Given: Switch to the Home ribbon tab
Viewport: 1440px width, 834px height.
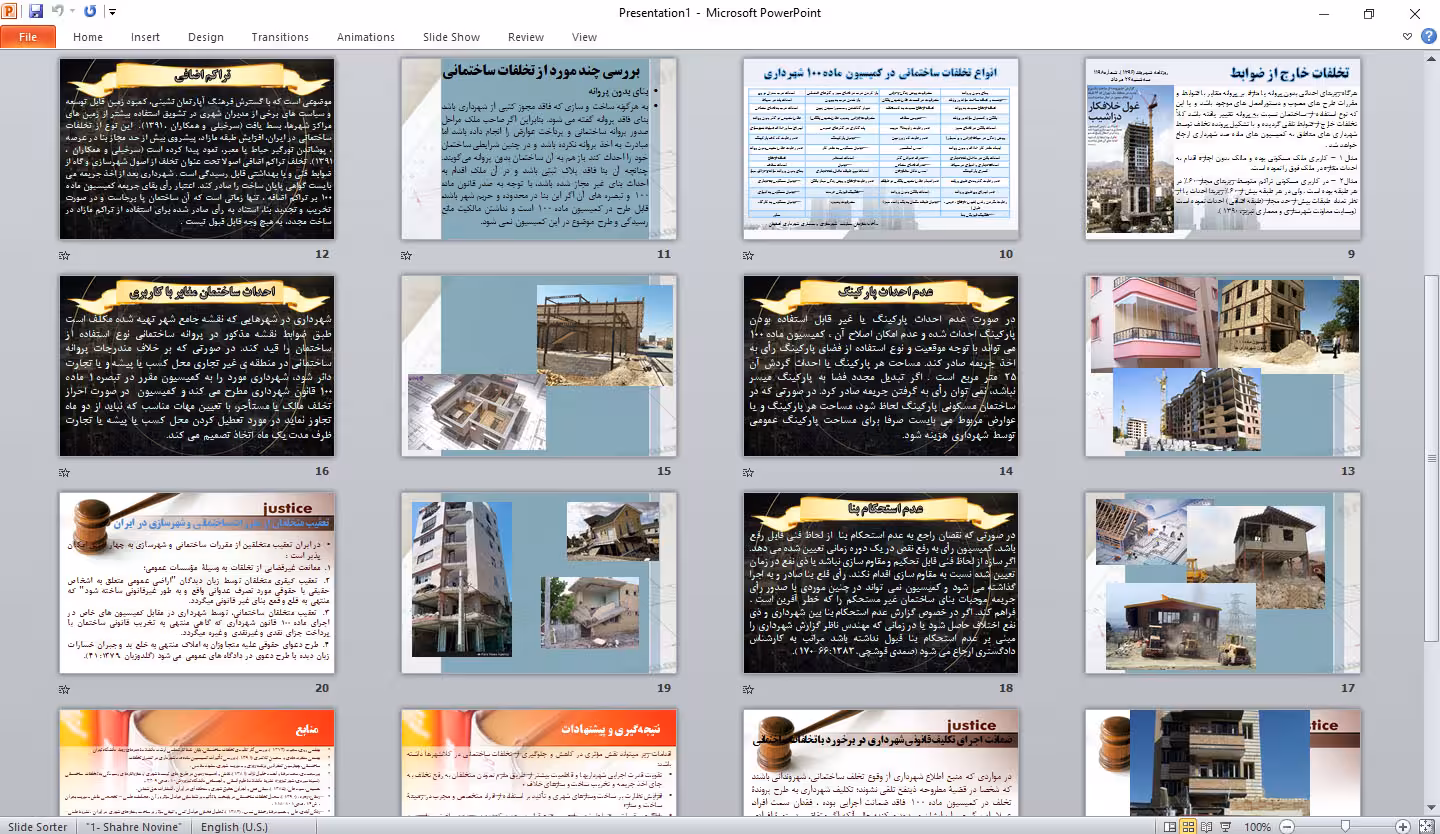Looking at the screenshot, I should (88, 37).
